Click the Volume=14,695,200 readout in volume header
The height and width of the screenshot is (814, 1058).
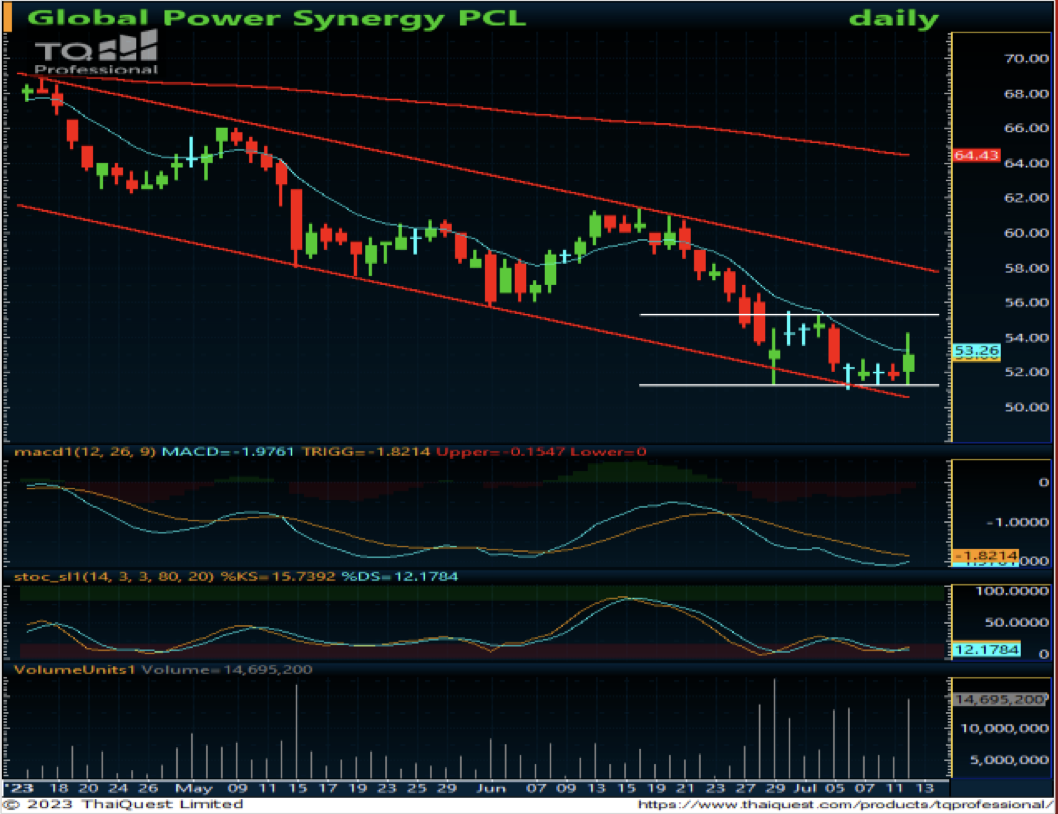tap(227, 670)
